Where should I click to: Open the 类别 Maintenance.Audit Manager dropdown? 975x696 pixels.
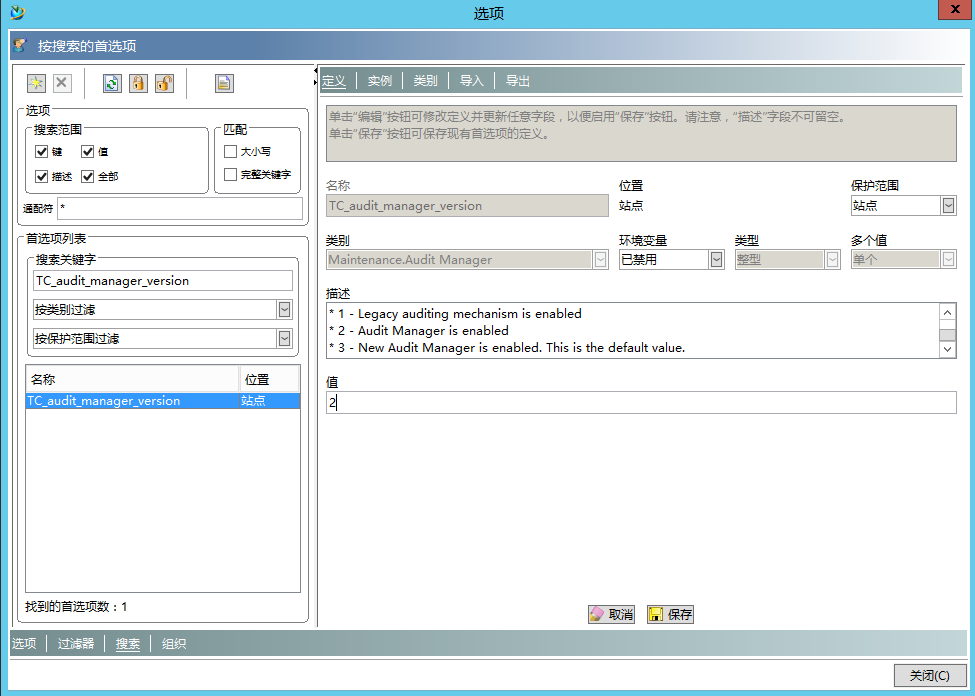click(x=600, y=259)
